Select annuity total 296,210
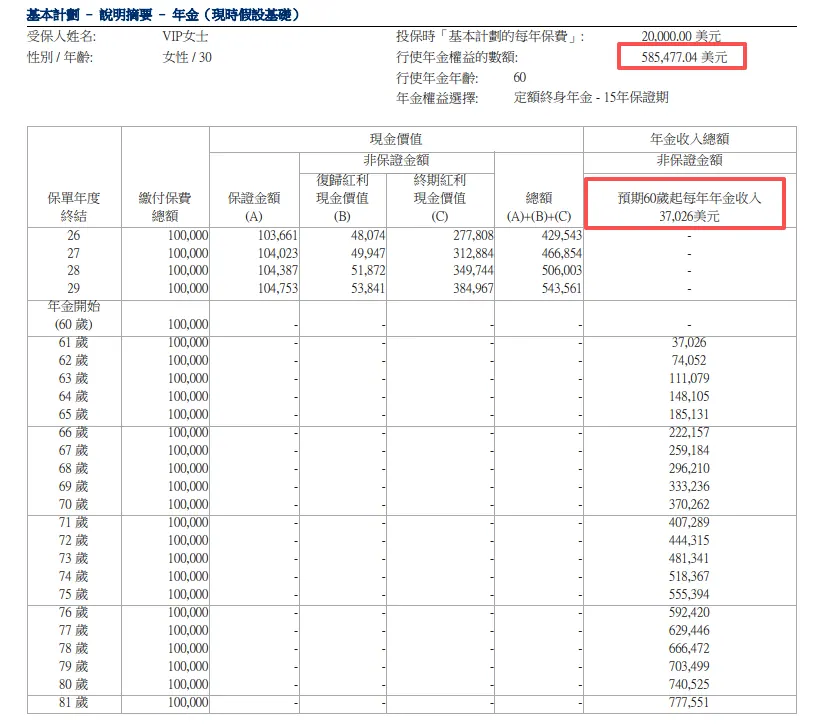This screenshot has width=820, height=726. 689,469
